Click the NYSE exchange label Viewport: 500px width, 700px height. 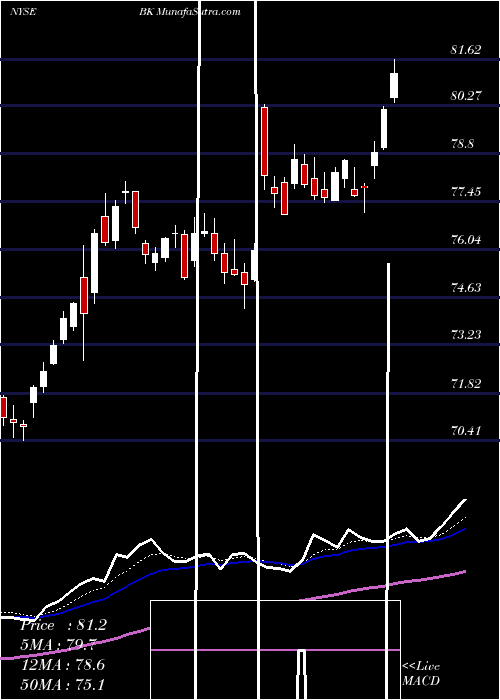tap(23, 12)
